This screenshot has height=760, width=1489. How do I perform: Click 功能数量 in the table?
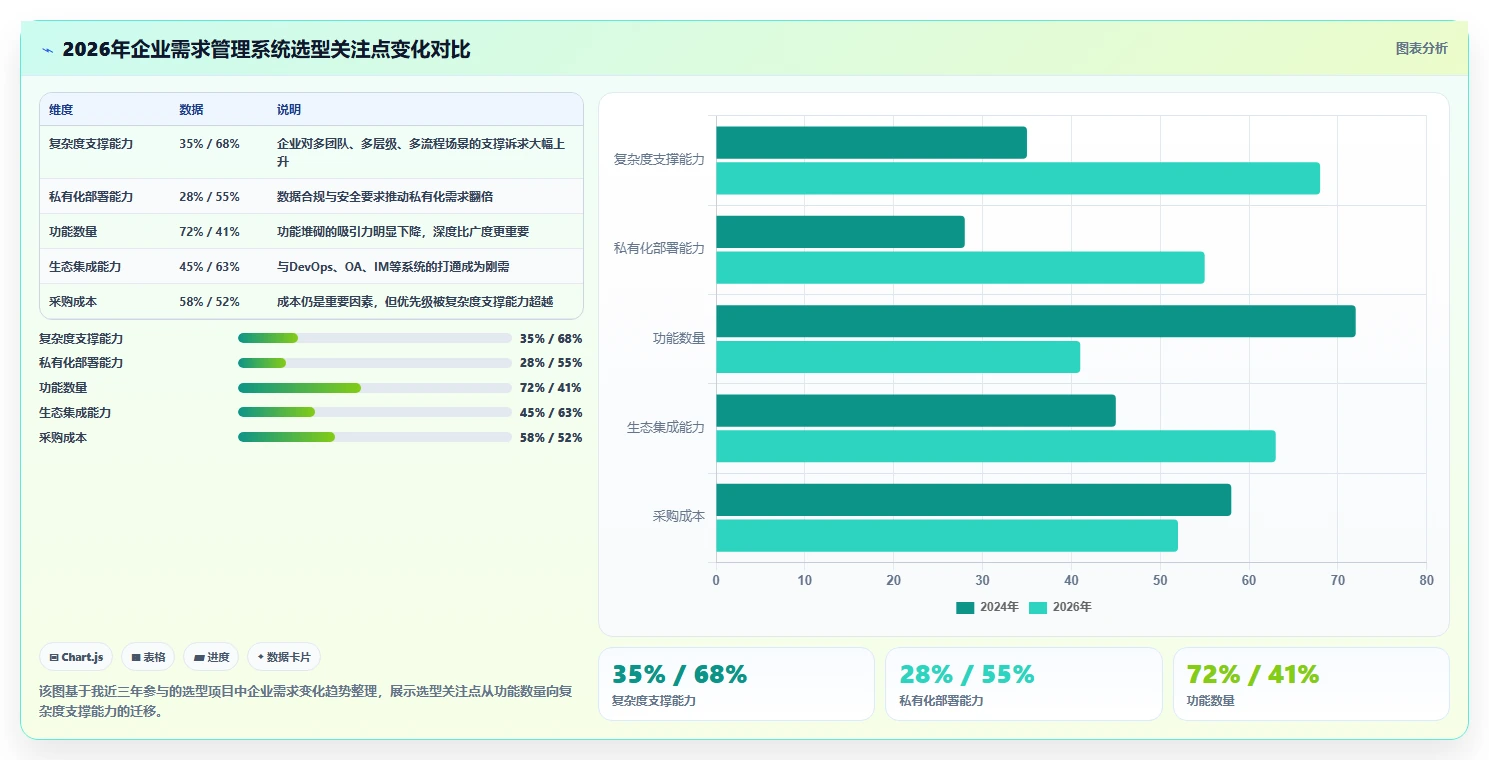coord(73,232)
